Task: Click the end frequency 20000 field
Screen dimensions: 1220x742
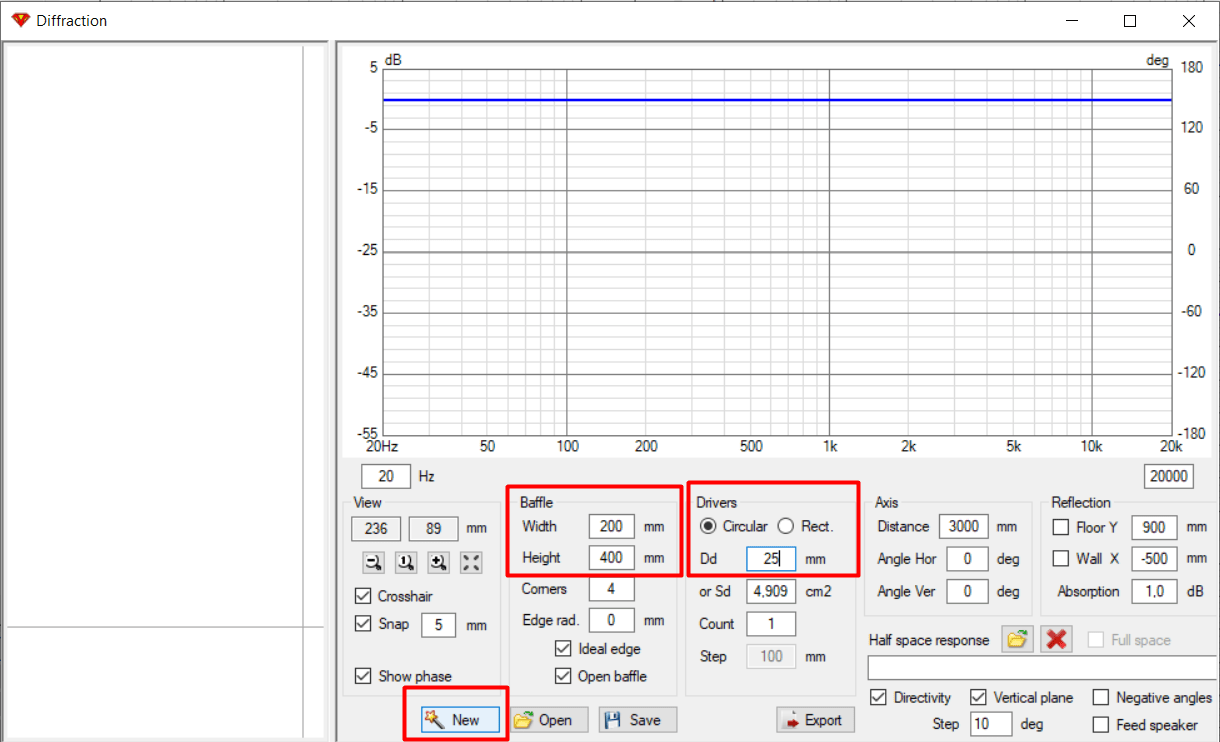Action: (x=1168, y=477)
